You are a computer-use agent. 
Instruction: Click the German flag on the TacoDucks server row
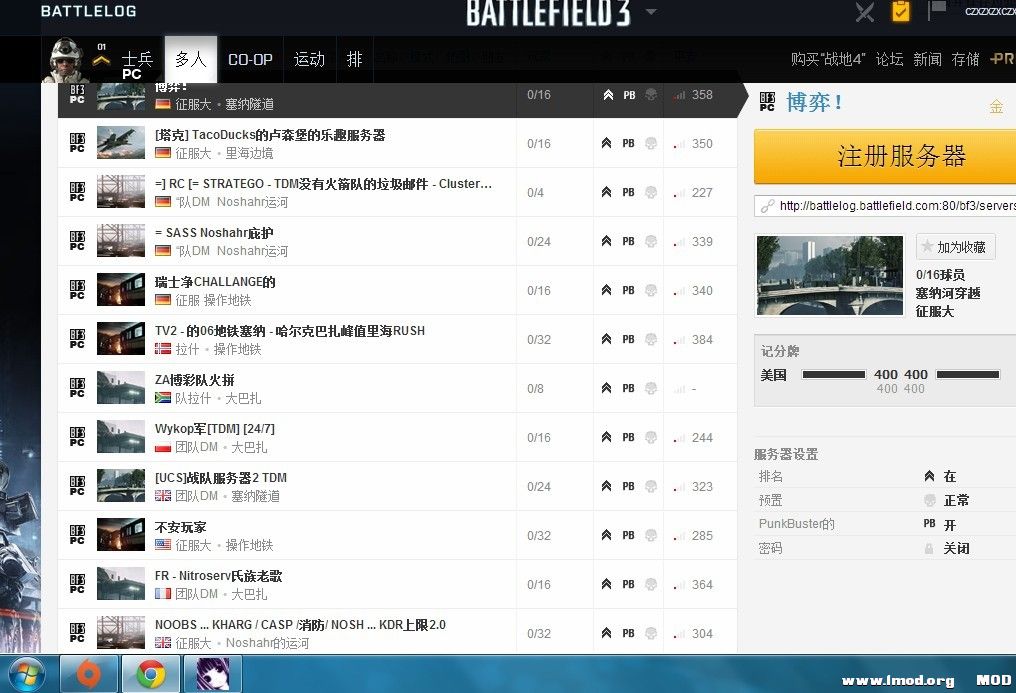163,152
